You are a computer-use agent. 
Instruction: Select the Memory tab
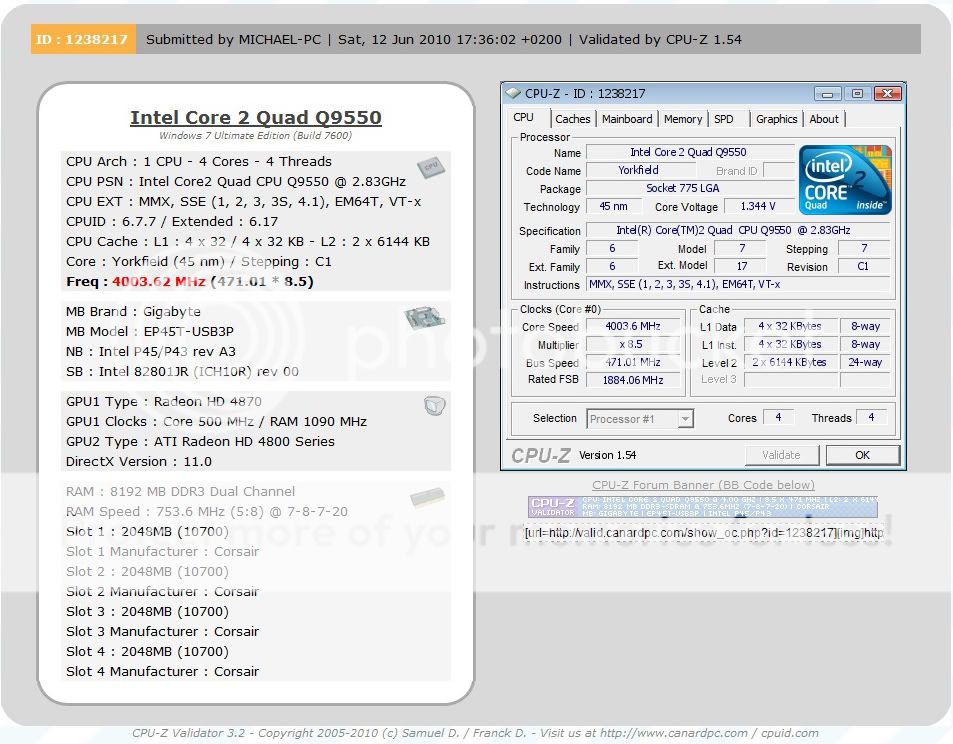click(x=683, y=119)
